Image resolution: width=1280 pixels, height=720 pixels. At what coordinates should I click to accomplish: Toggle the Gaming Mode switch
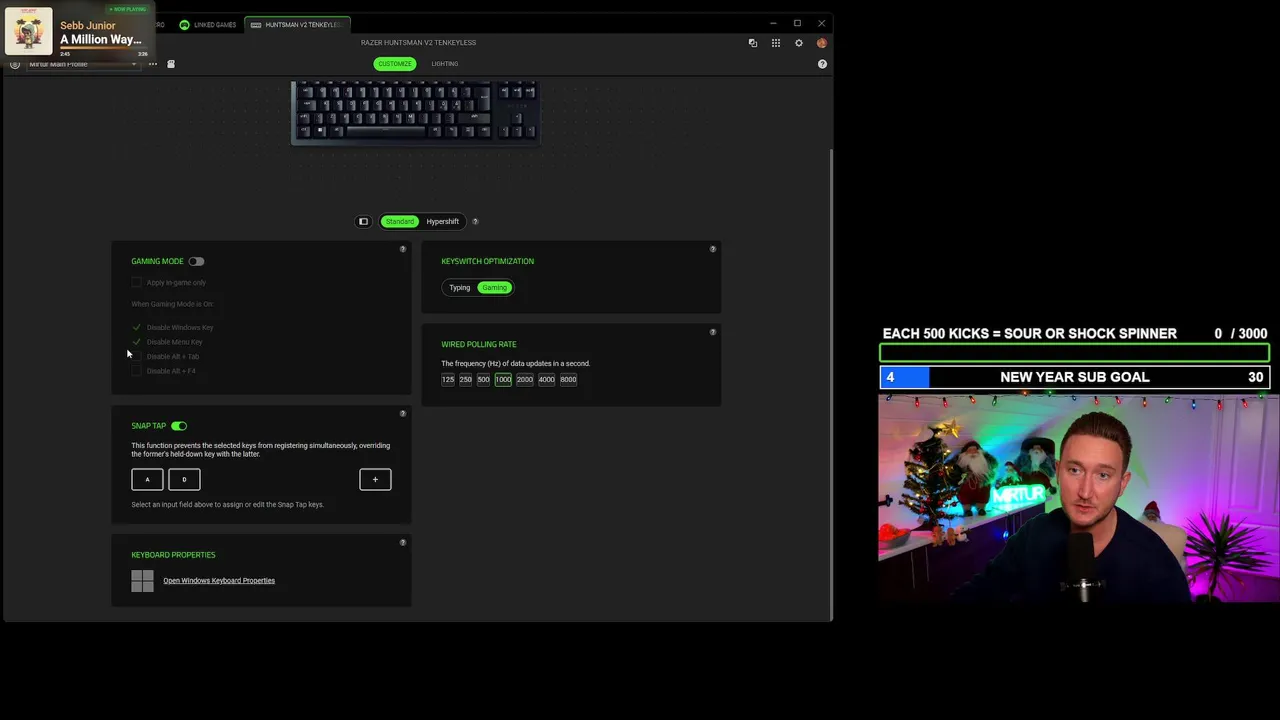196,262
